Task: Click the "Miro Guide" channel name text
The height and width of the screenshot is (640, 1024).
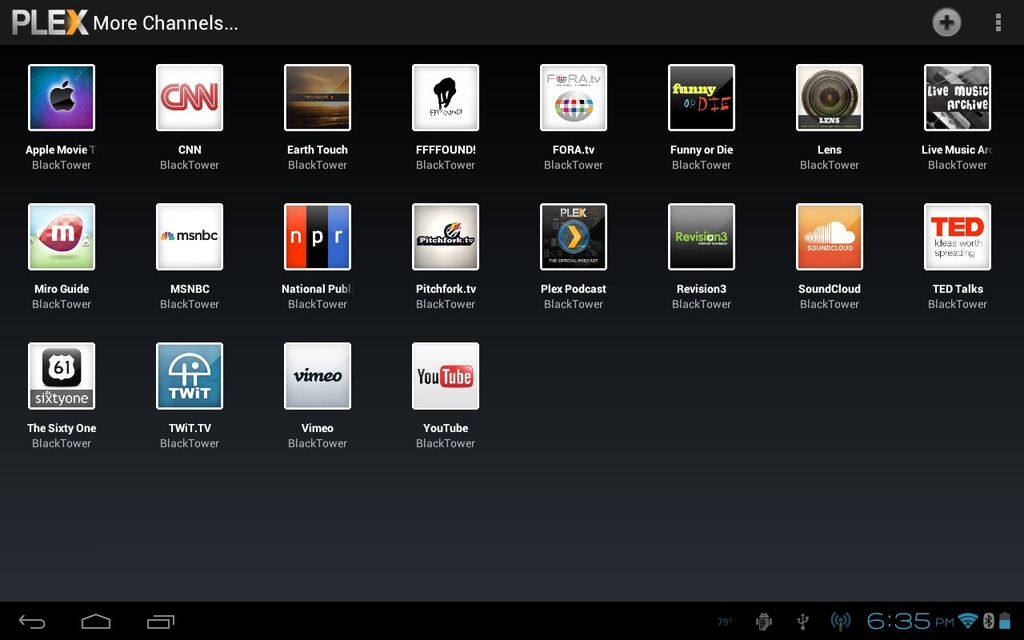Action: pyautogui.click(x=61, y=289)
